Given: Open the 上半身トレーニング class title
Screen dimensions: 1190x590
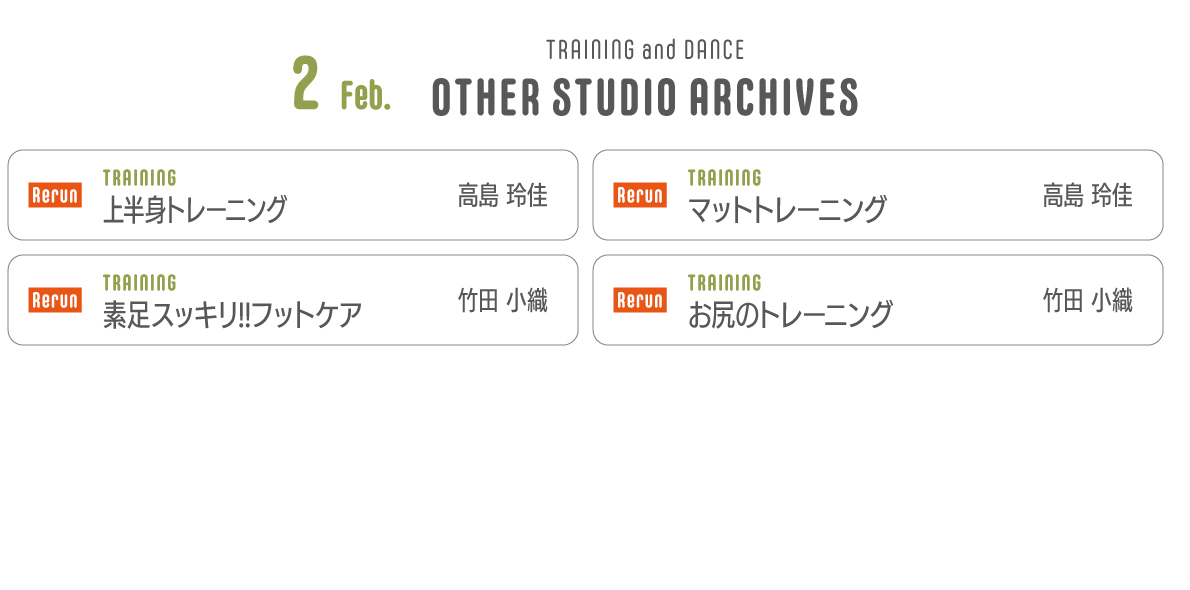Looking at the screenshot, I should coord(195,210).
